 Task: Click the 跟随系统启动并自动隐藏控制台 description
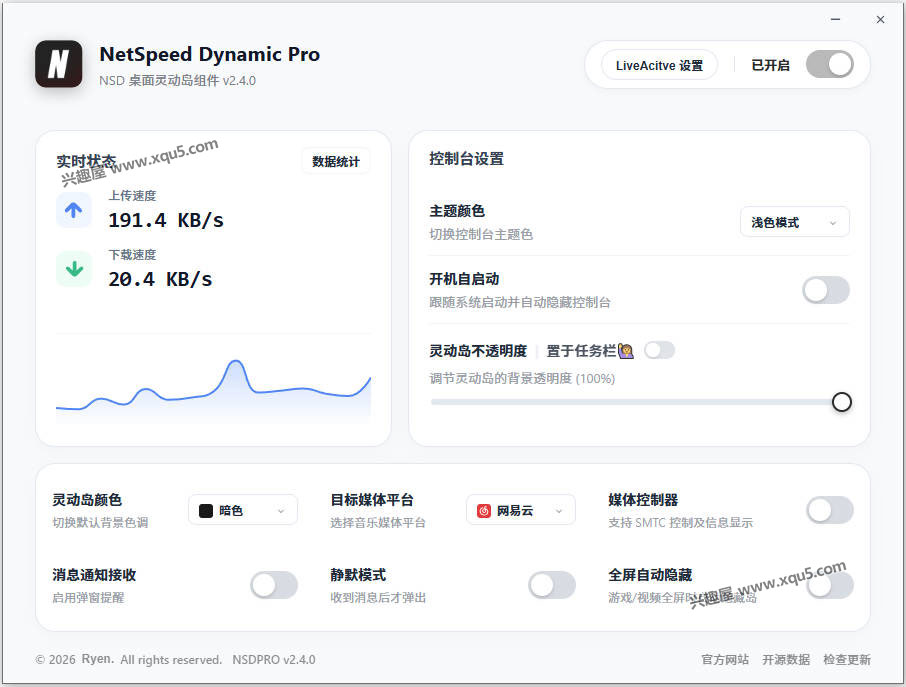[519, 302]
